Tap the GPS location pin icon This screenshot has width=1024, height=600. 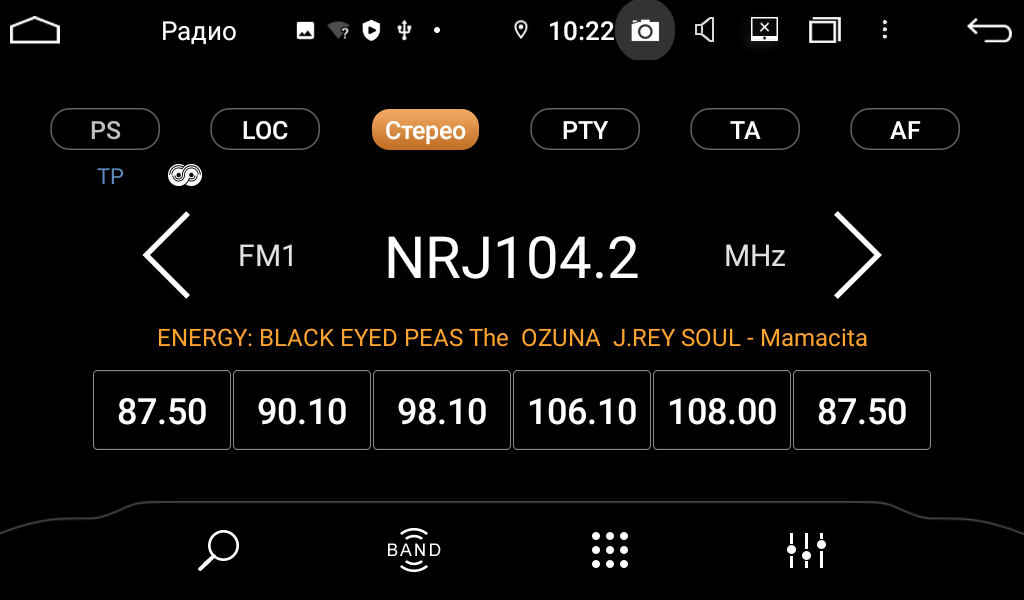(520, 30)
